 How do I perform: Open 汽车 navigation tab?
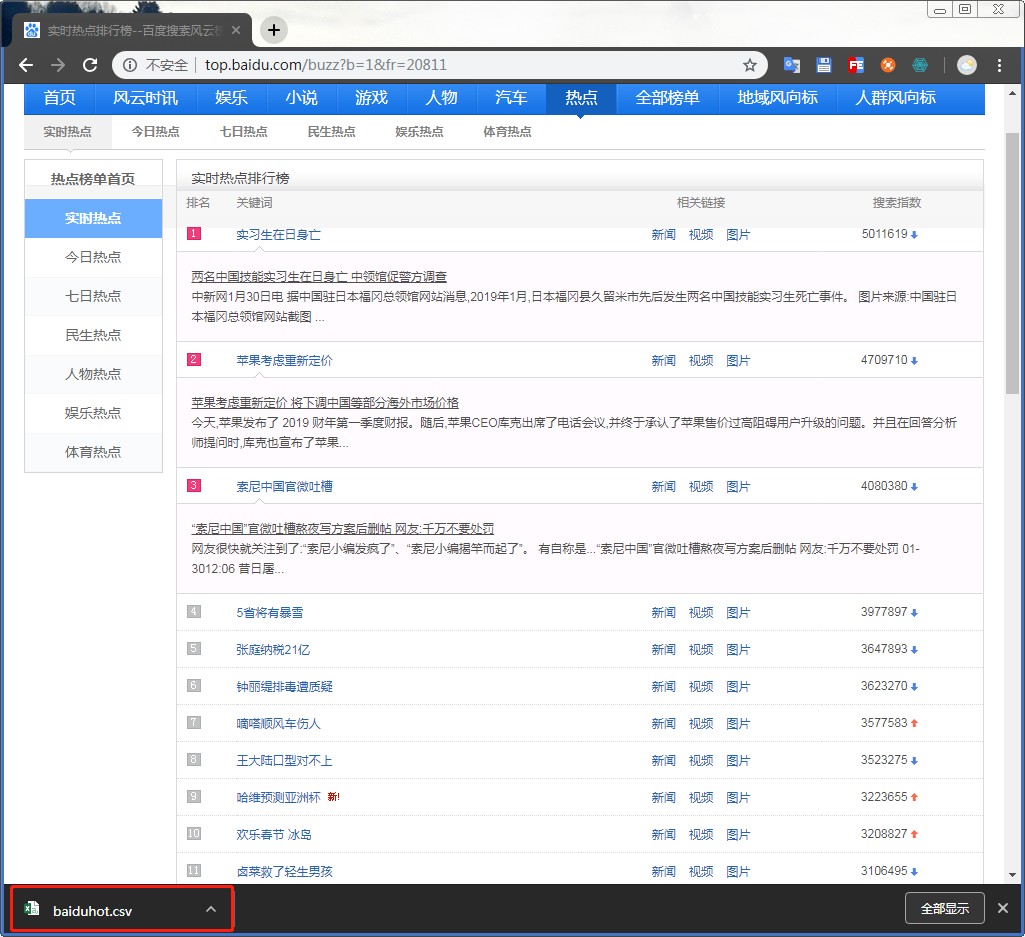pyautogui.click(x=511, y=98)
